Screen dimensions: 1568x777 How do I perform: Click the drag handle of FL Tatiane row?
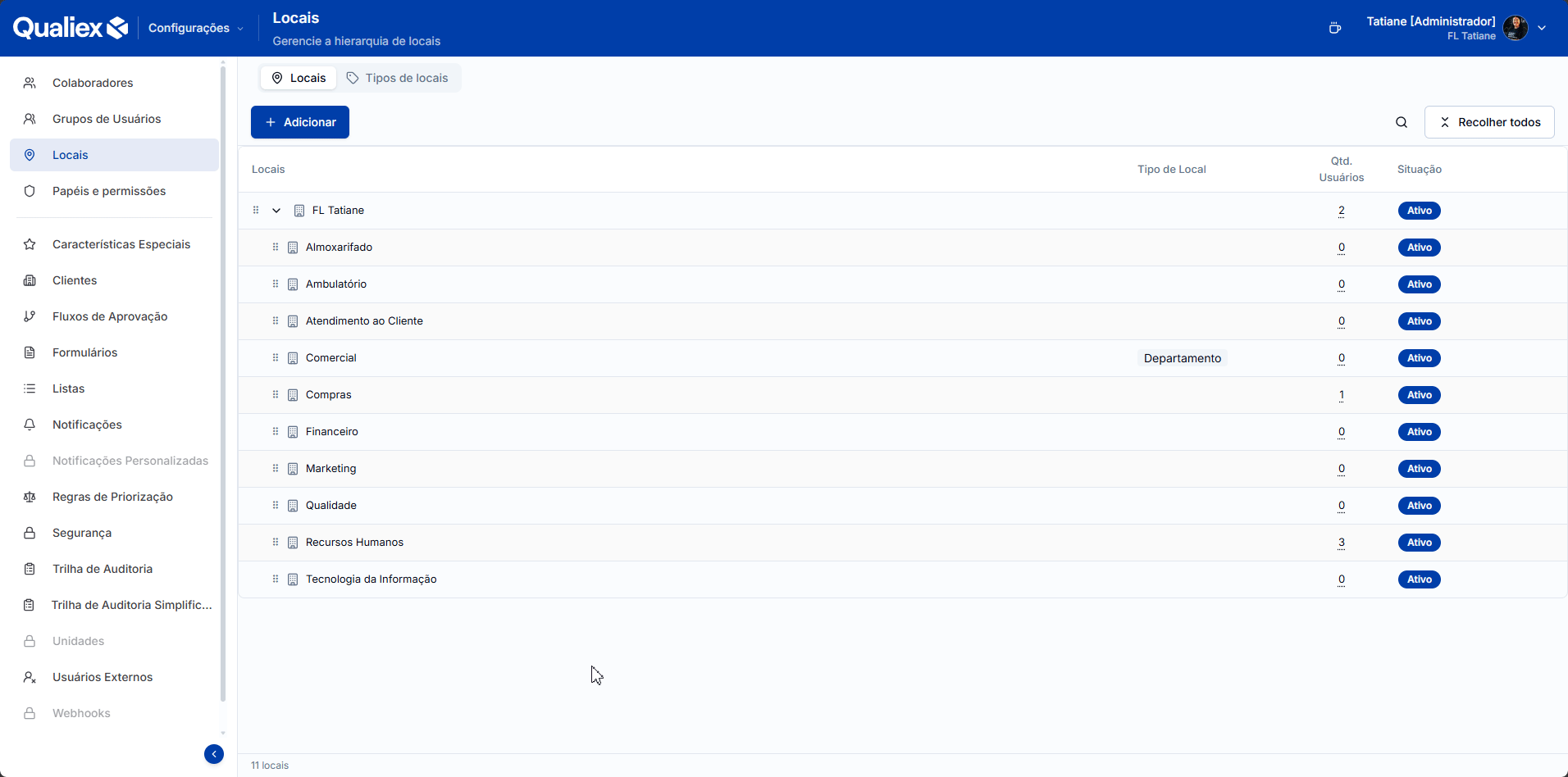pyautogui.click(x=256, y=211)
